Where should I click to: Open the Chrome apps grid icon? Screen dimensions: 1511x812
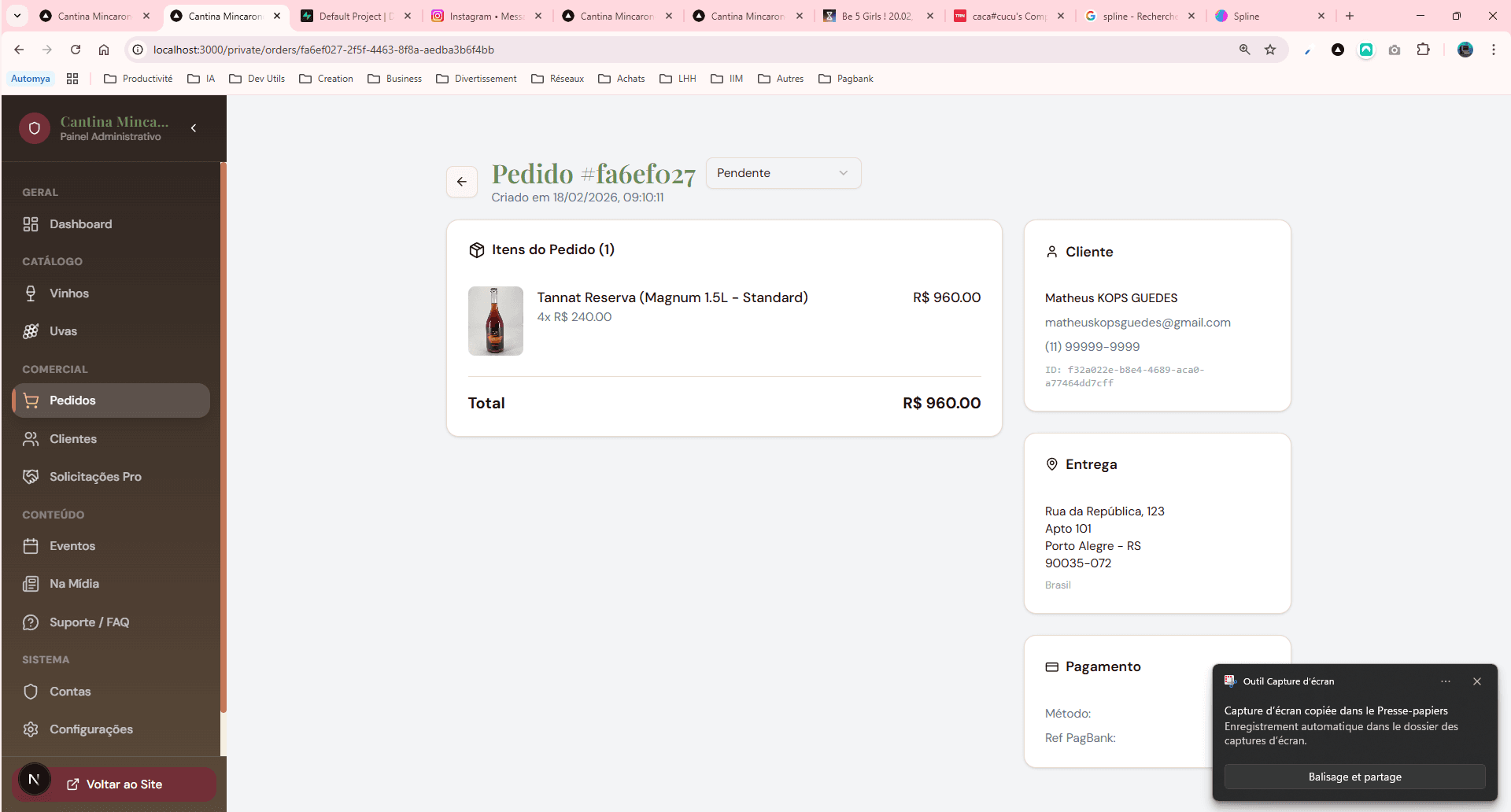[x=72, y=79]
